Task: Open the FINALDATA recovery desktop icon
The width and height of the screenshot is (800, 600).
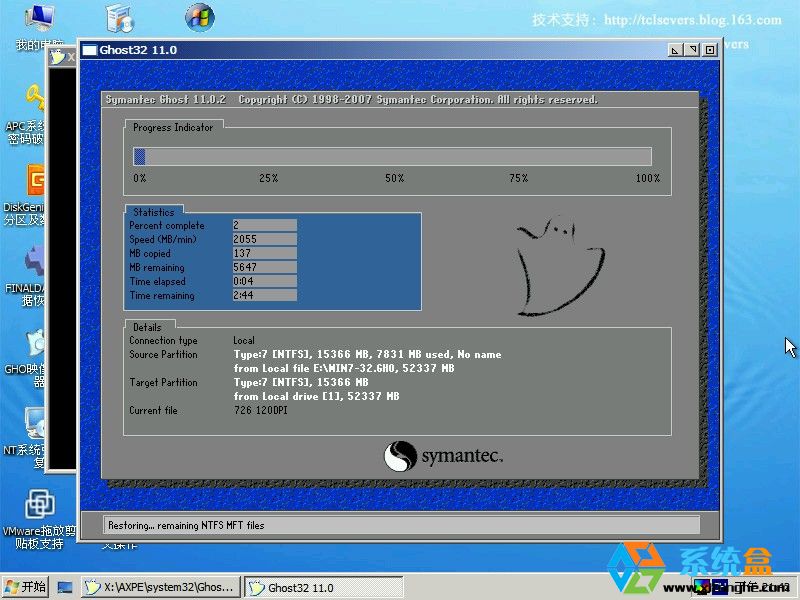Action: pyautogui.click(x=36, y=264)
